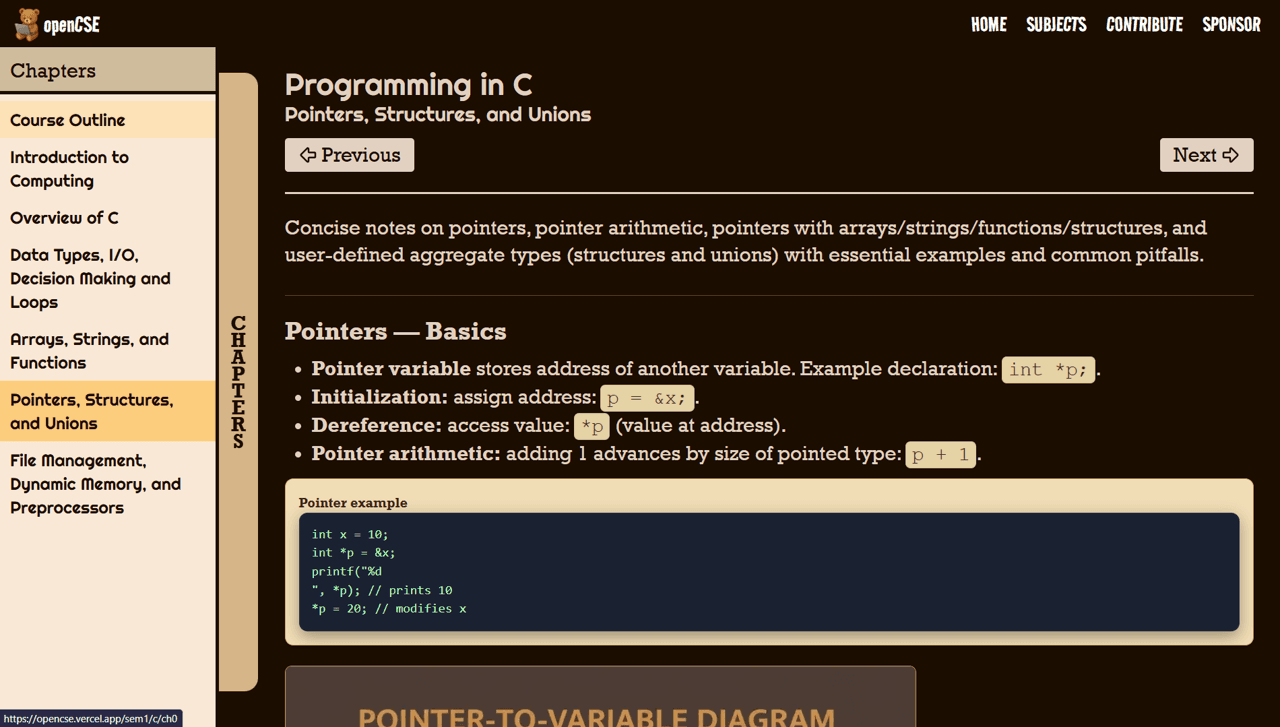Open the CONTRIBUTE page
Viewport: 1280px width, 727px height.
point(1144,24)
